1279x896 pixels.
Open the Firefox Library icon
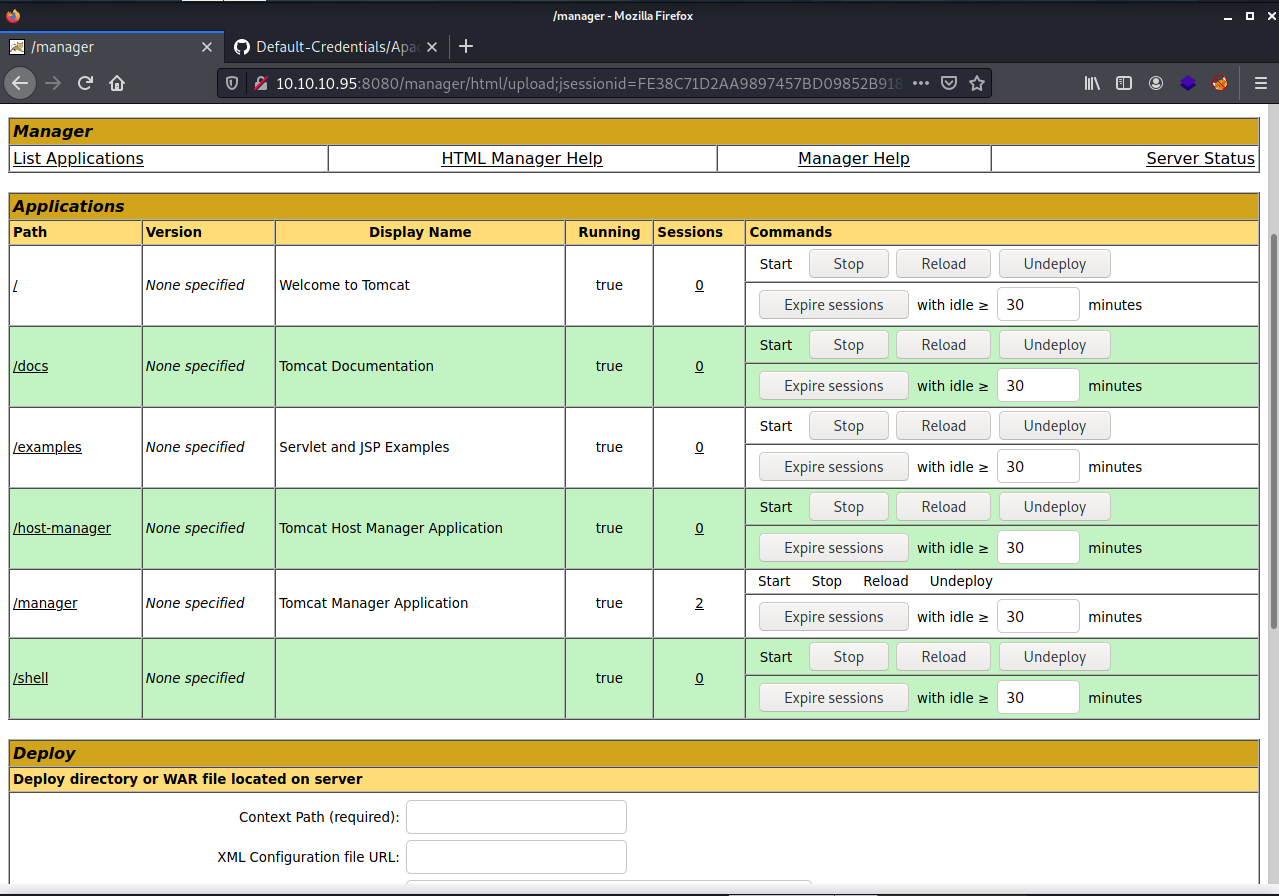(1092, 83)
